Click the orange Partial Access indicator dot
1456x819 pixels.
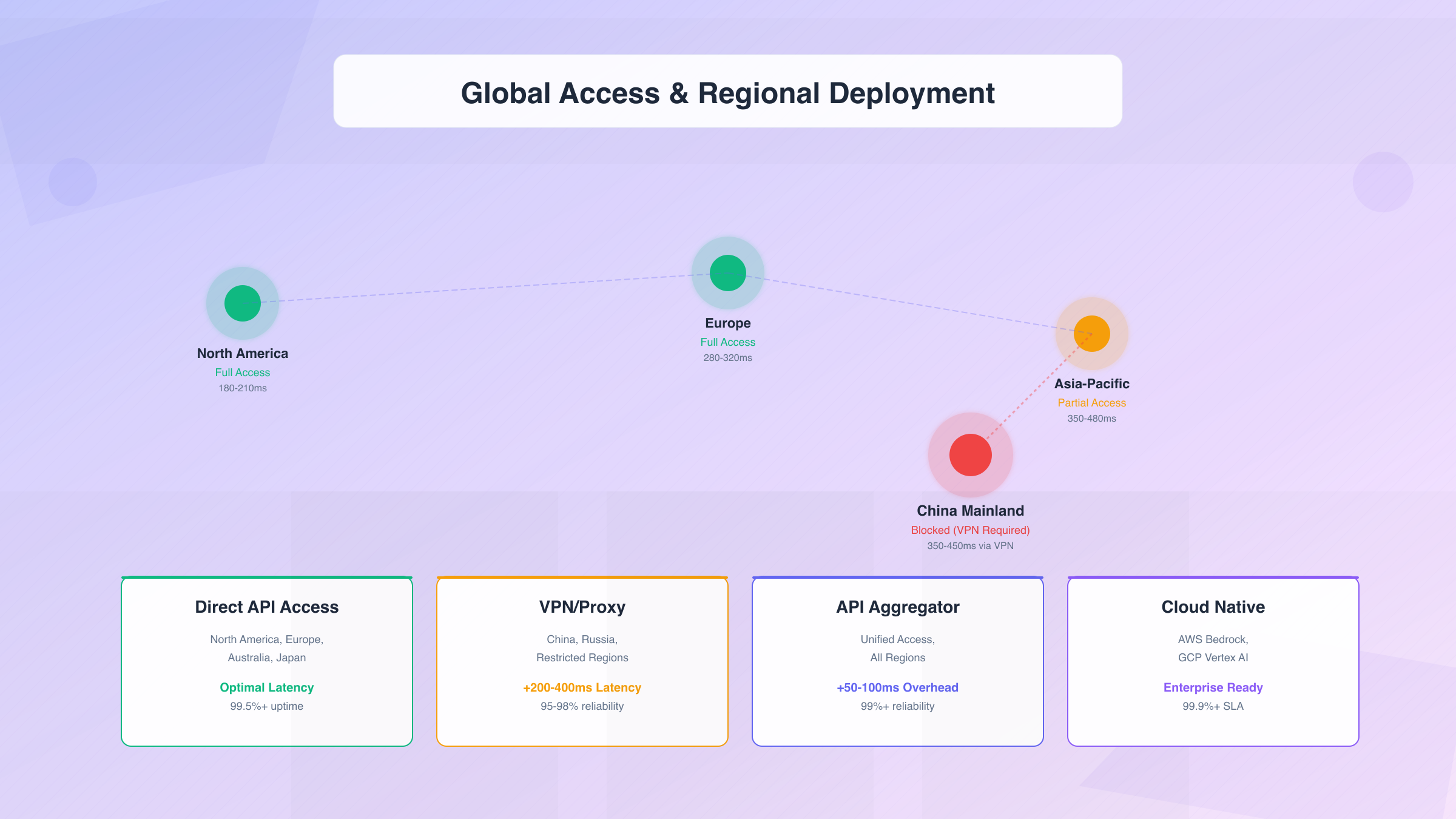[x=1091, y=334]
